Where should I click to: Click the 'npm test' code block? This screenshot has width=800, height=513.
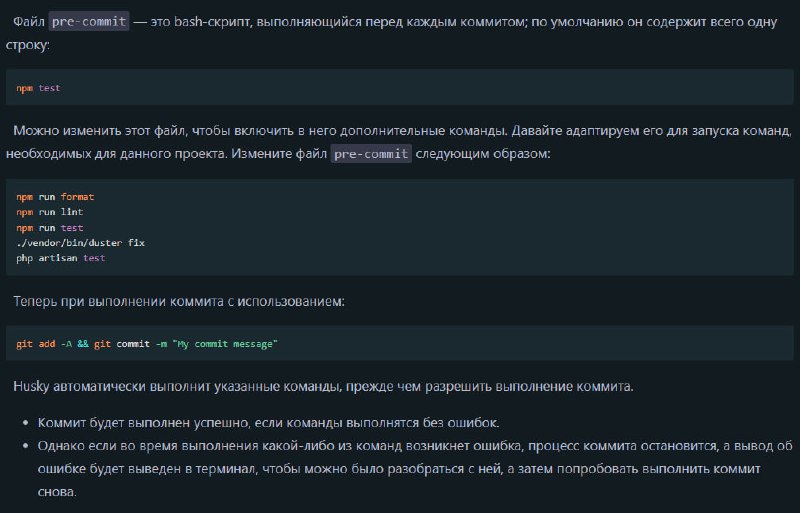click(x=399, y=87)
